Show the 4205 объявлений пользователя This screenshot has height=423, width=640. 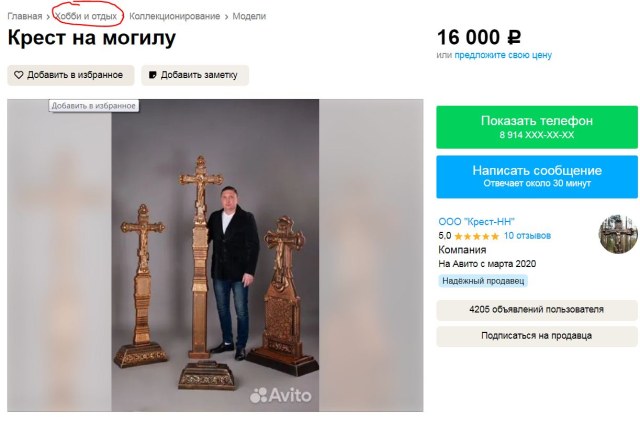[536, 310]
